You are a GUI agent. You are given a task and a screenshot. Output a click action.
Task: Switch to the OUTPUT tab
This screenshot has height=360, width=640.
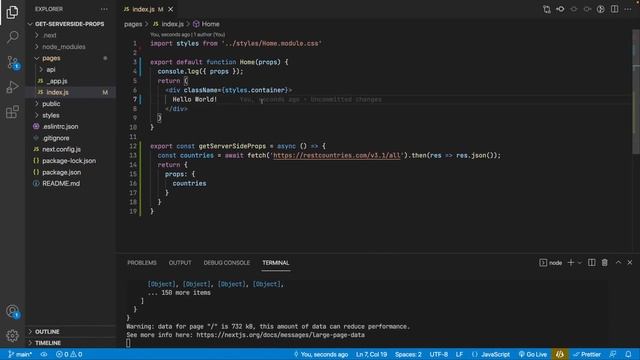click(180, 262)
